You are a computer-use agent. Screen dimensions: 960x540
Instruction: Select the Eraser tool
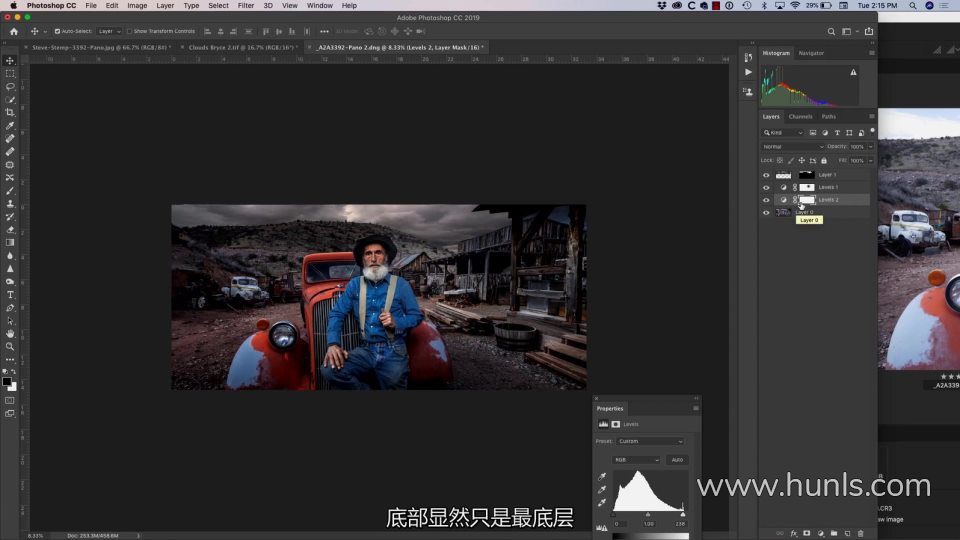point(10,230)
